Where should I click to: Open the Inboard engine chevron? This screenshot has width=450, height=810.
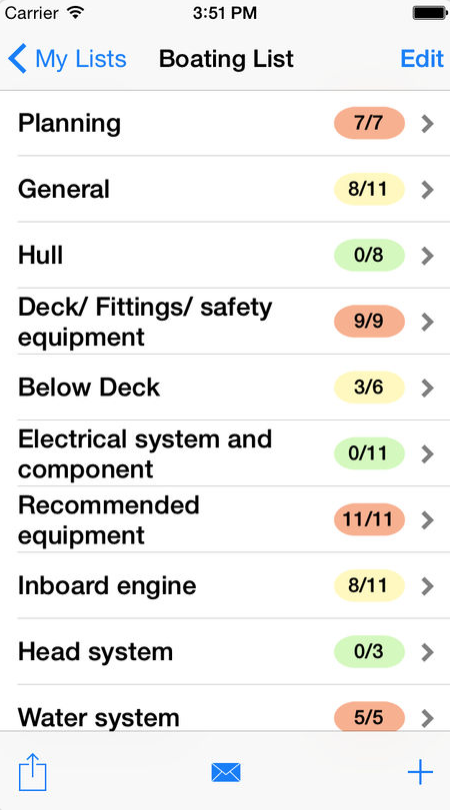click(427, 586)
